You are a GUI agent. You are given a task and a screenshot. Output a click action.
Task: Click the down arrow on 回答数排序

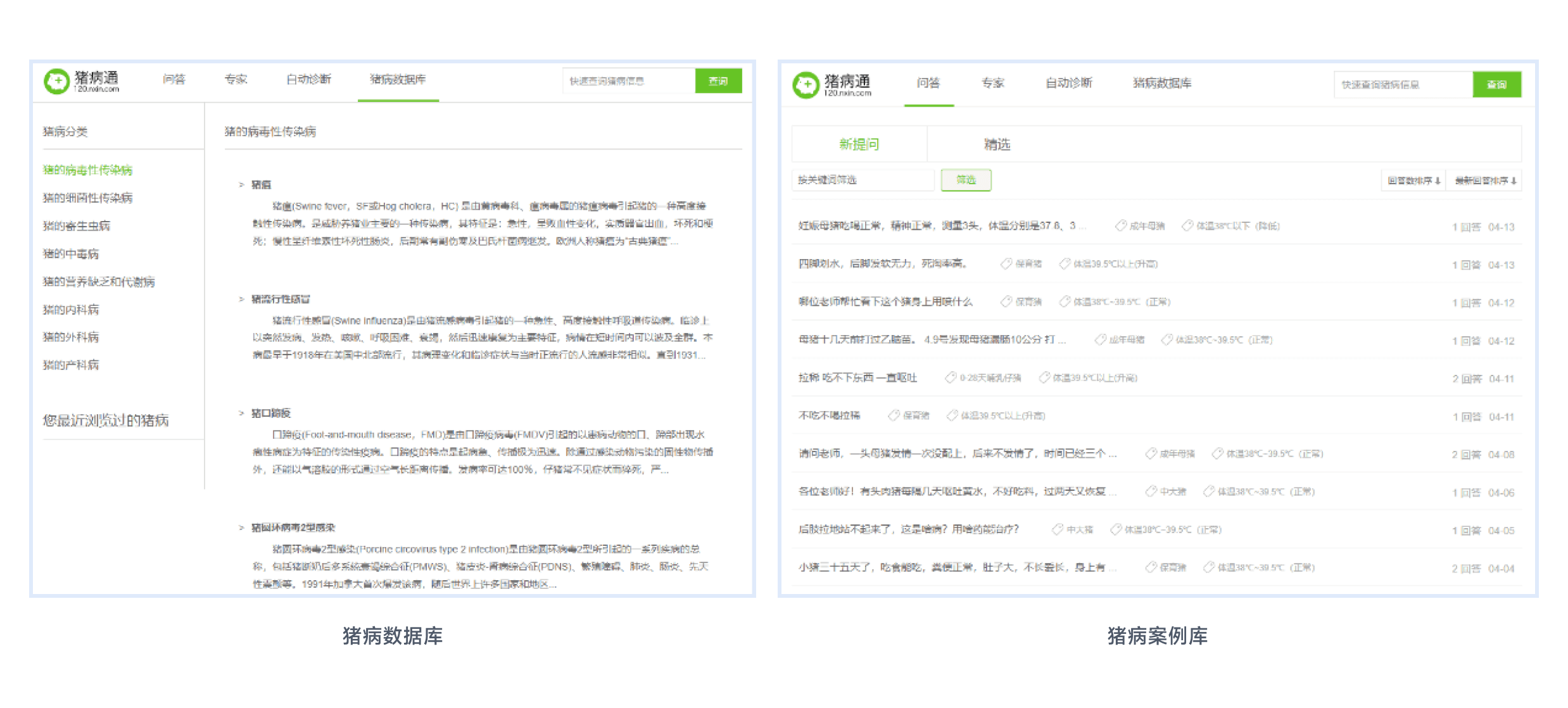tap(1438, 181)
